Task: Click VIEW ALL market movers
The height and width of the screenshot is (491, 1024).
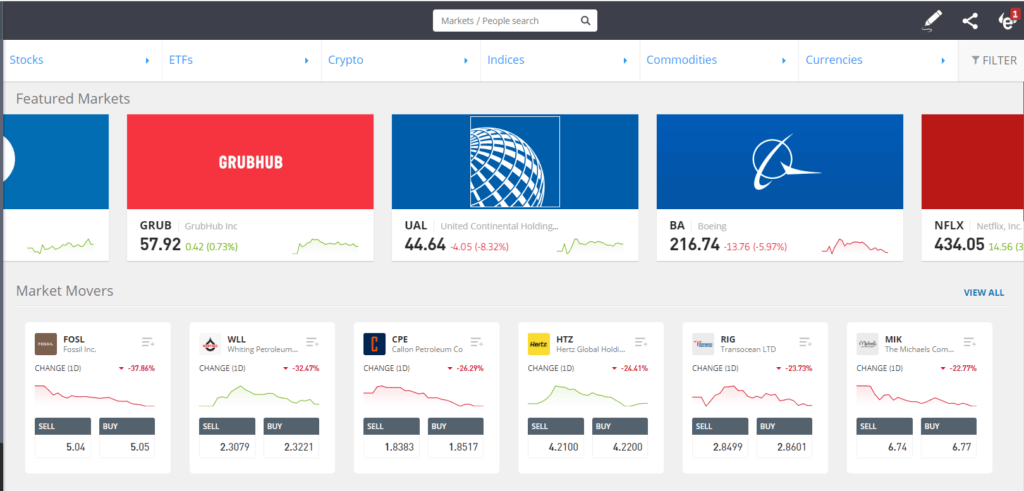Action: [984, 293]
